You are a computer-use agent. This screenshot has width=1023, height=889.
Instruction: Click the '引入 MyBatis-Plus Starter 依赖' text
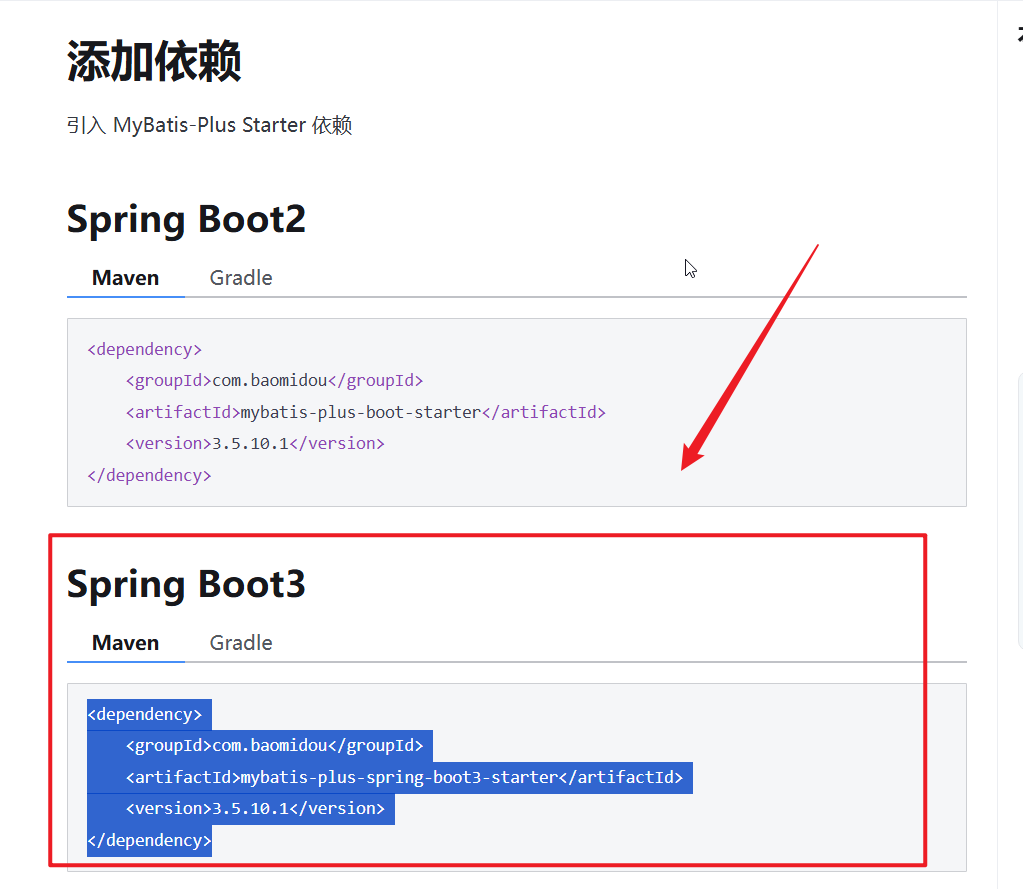[x=209, y=125]
